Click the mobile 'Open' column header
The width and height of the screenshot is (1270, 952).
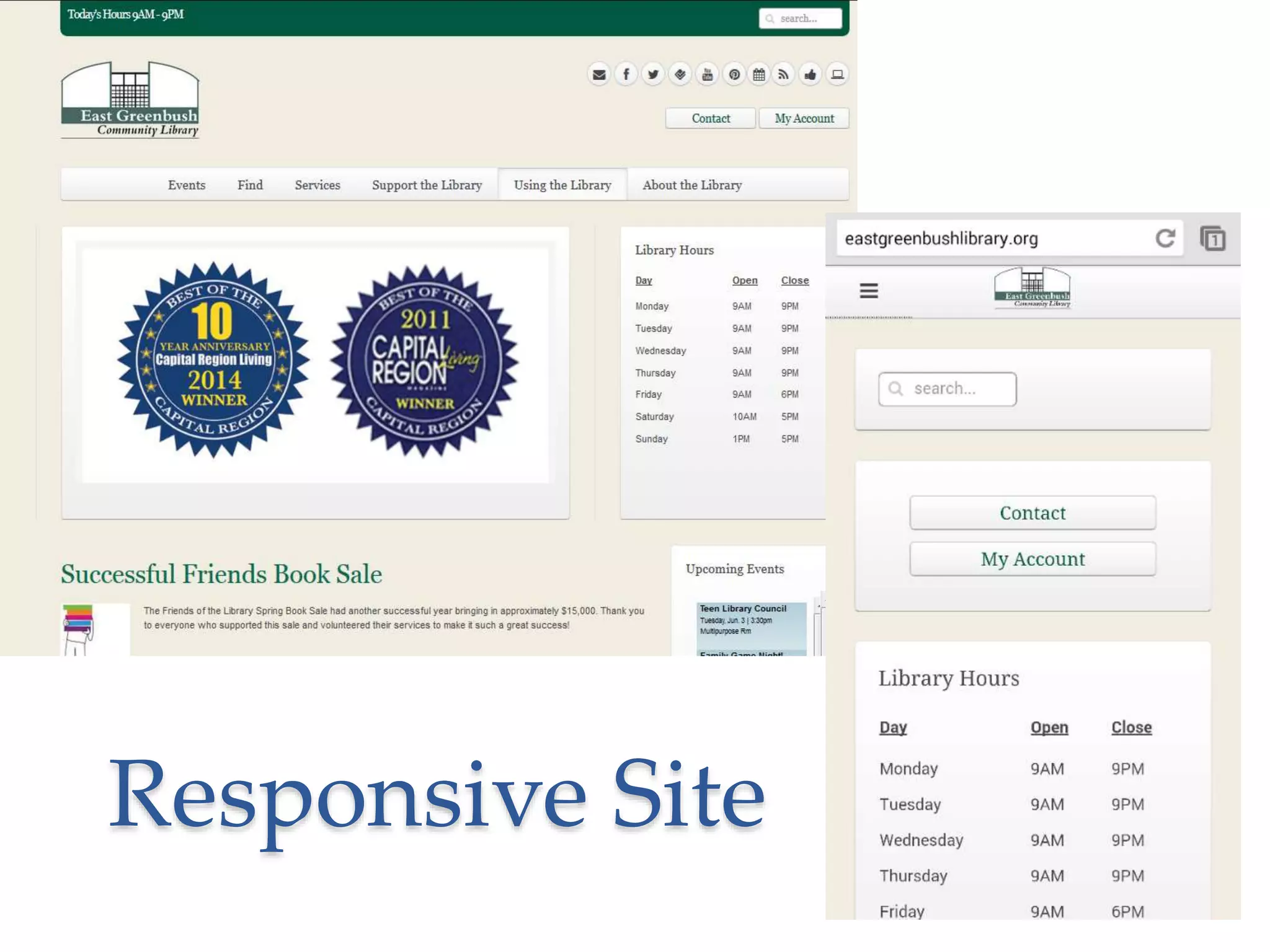click(x=1049, y=728)
